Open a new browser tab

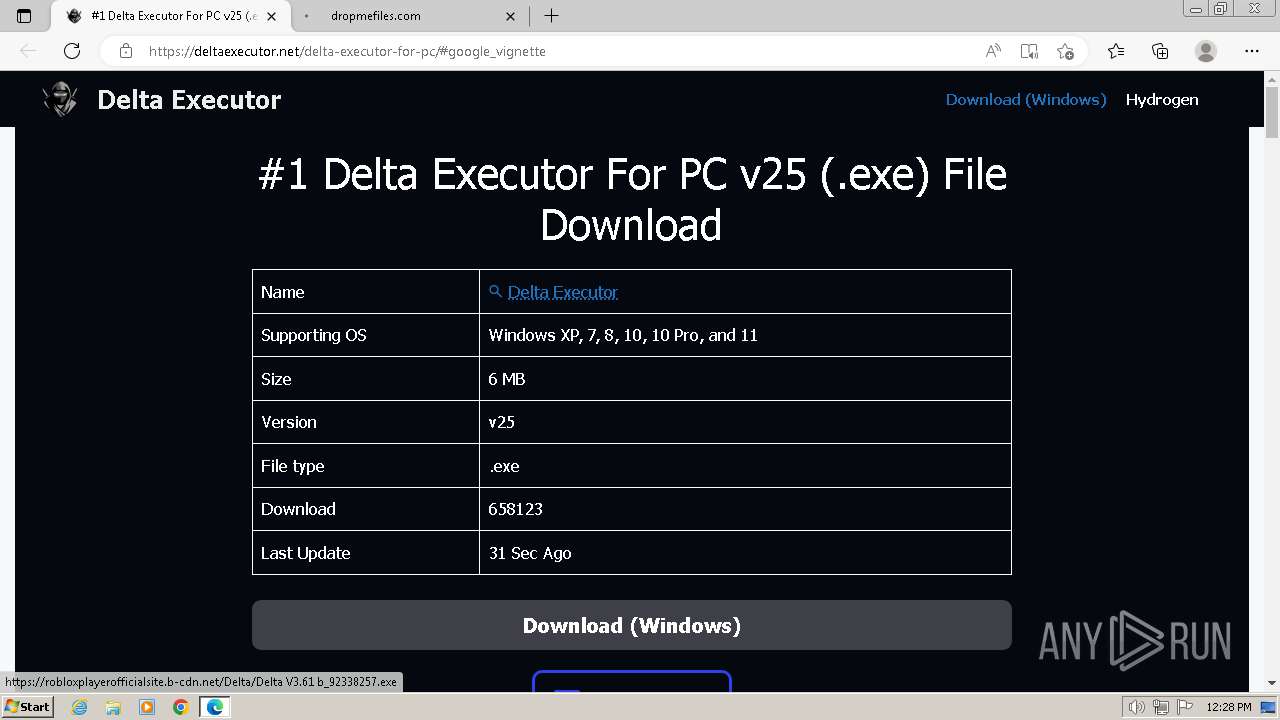pyautogui.click(x=551, y=16)
